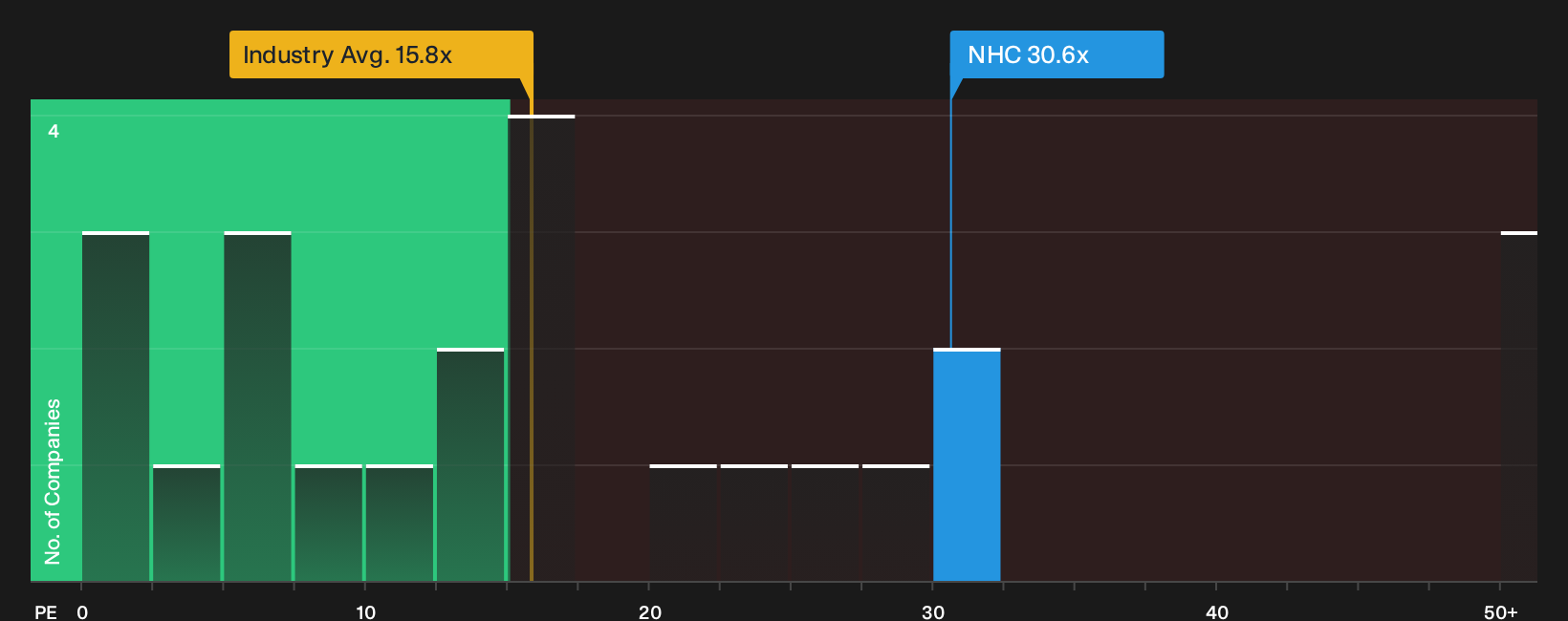
Task: Click the x-axis value '10'
Action: click(365, 612)
